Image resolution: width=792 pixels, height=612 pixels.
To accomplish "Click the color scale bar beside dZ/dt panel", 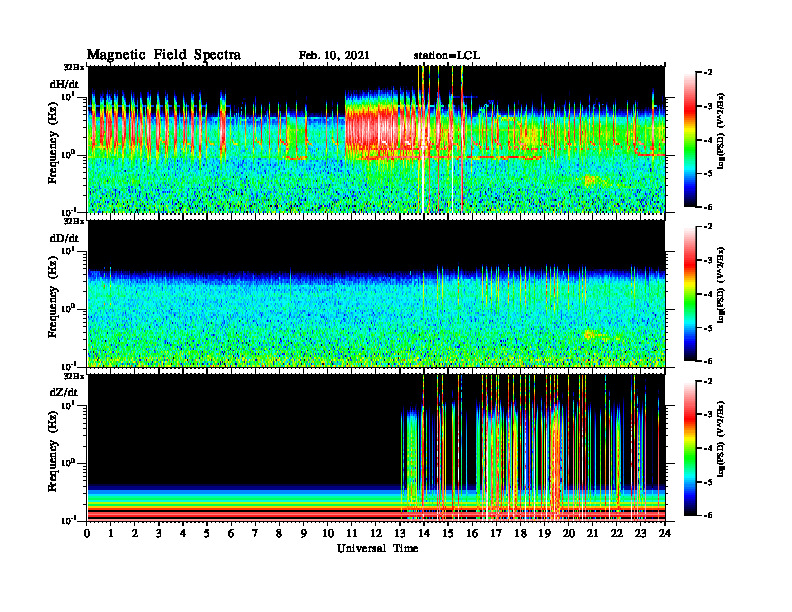I will click(x=690, y=448).
